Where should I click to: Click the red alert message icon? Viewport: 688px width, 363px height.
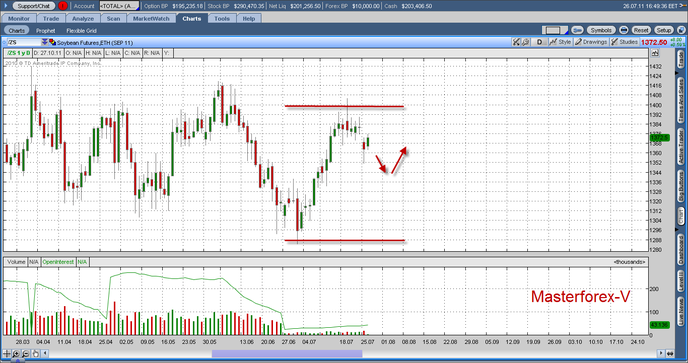(63, 6)
